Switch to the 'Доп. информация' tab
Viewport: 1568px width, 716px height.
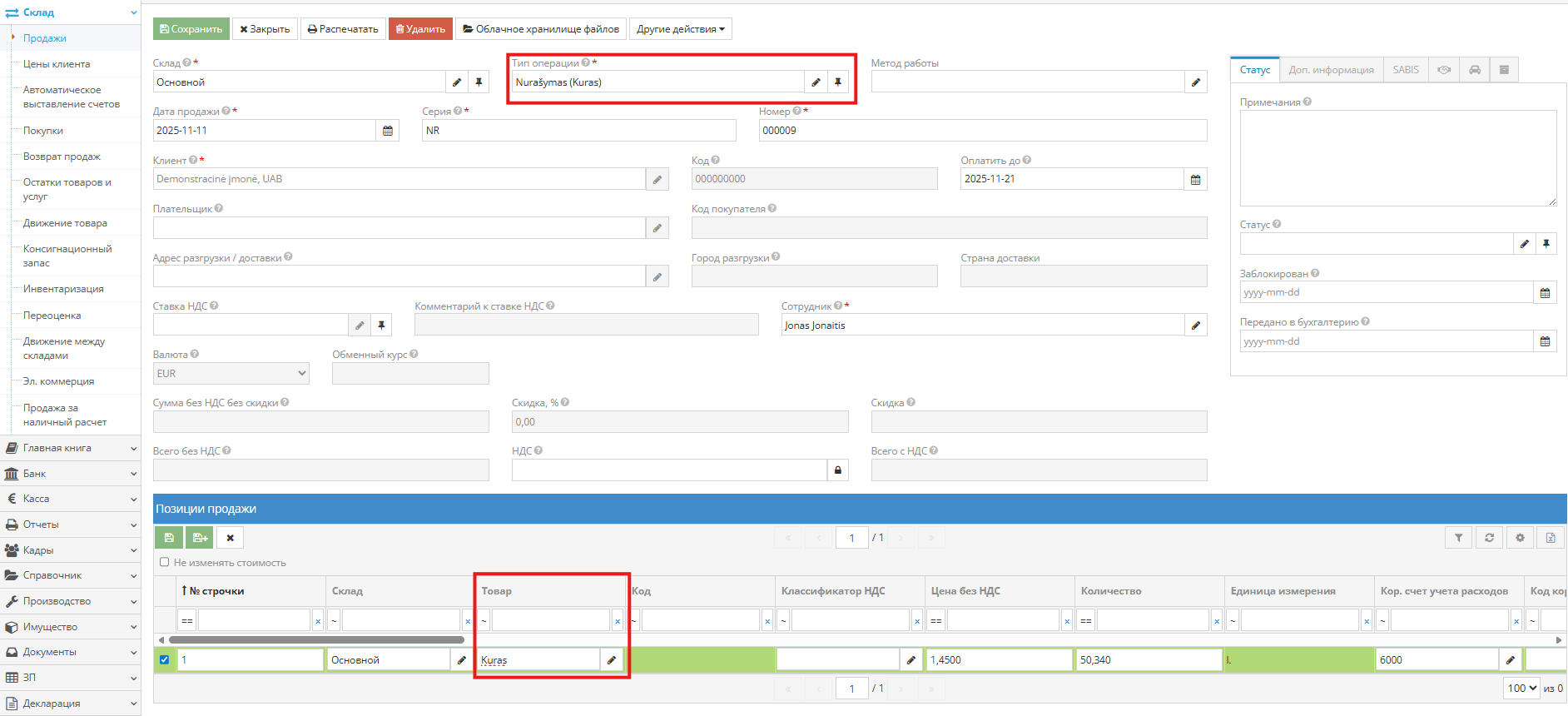(1331, 70)
